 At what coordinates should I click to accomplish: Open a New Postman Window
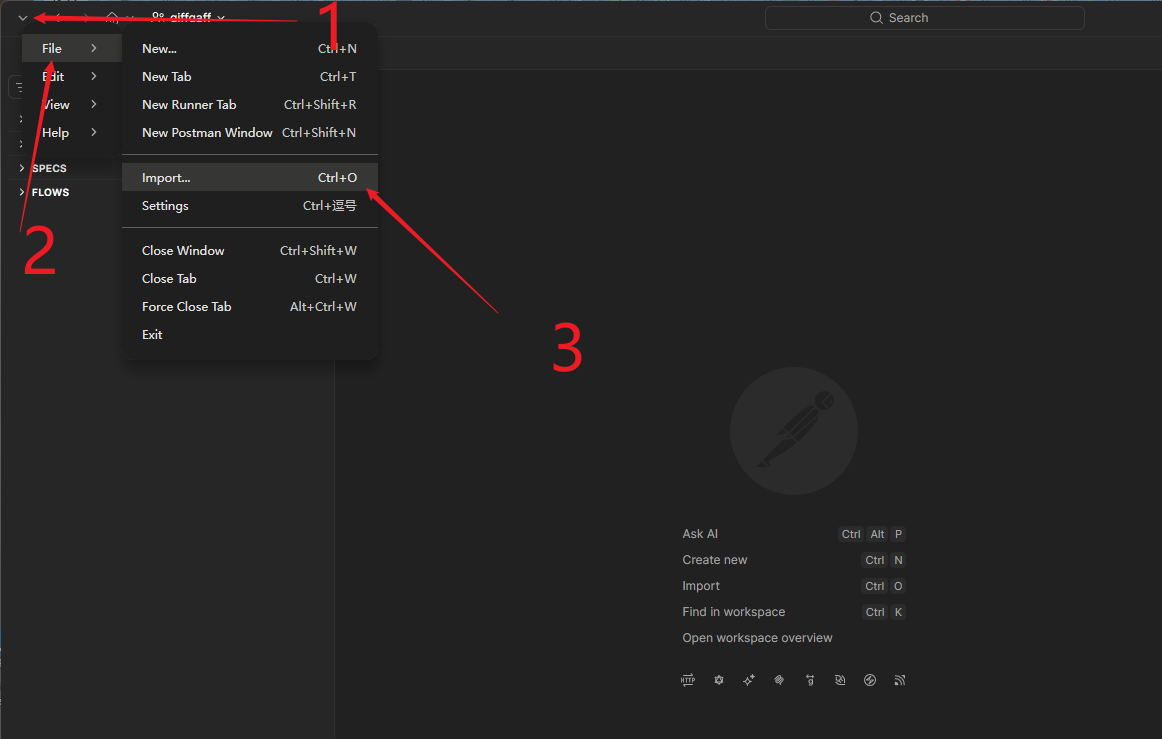[250, 133]
